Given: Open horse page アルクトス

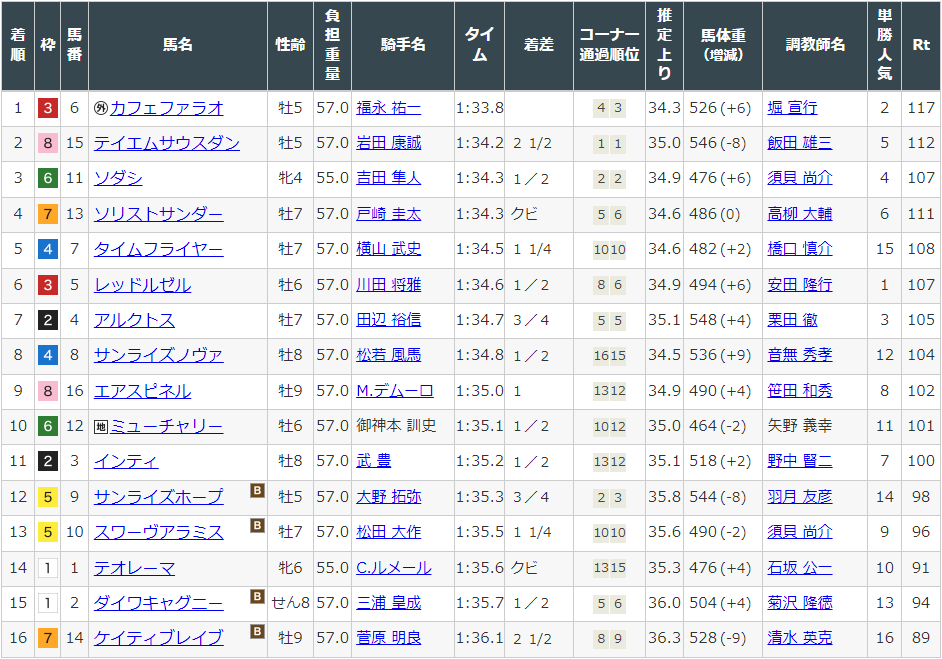Looking at the screenshot, I should 134,320.
